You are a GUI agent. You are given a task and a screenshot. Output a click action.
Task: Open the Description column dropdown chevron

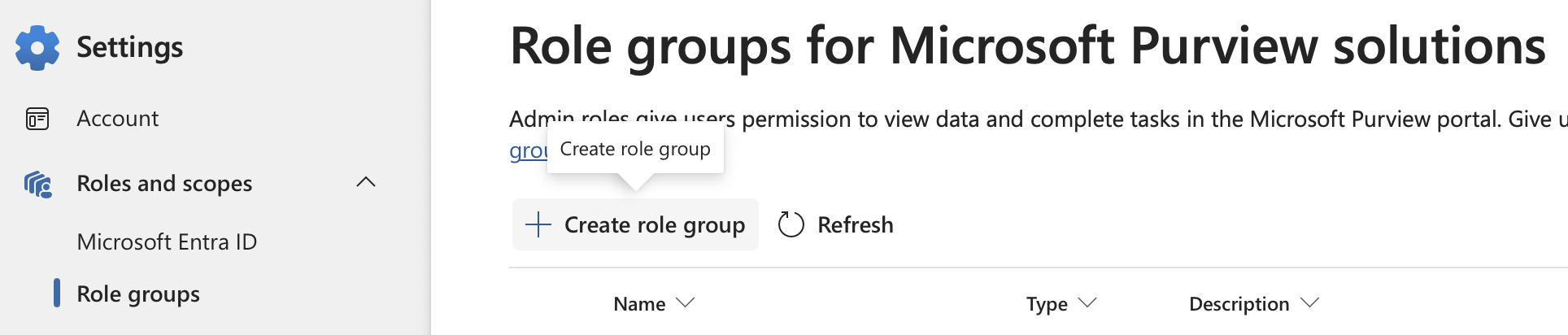point(1309,302)
